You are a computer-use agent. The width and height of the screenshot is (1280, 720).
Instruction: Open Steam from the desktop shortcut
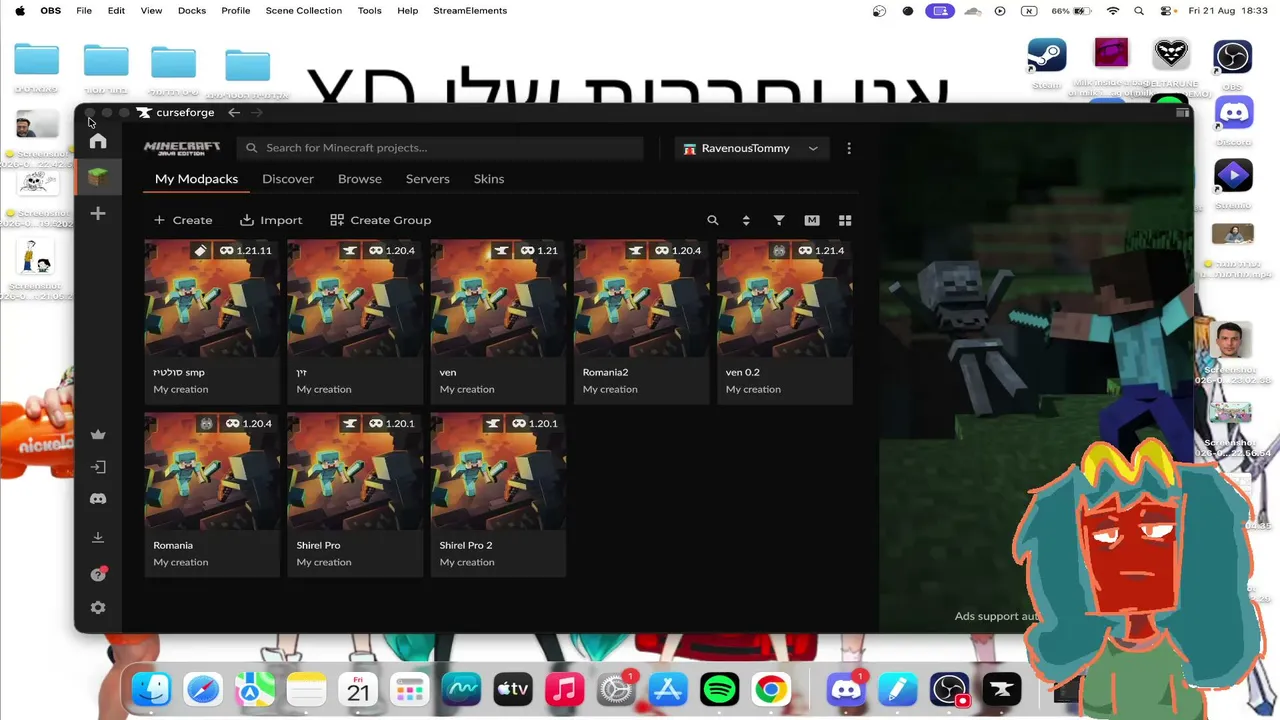[1047, 55]
